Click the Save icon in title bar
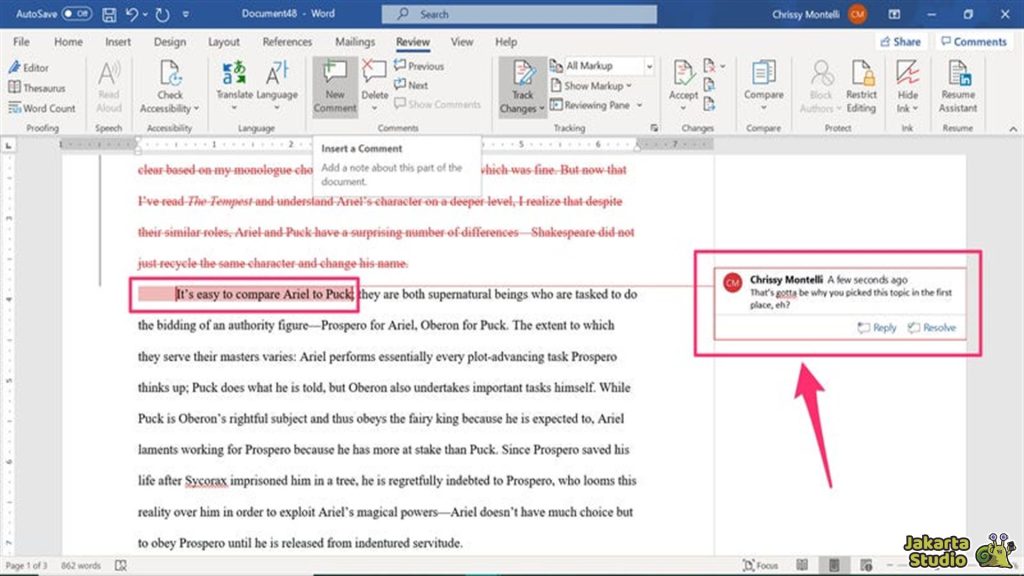This screenshot has height=576, width=1024. [111, 15]
